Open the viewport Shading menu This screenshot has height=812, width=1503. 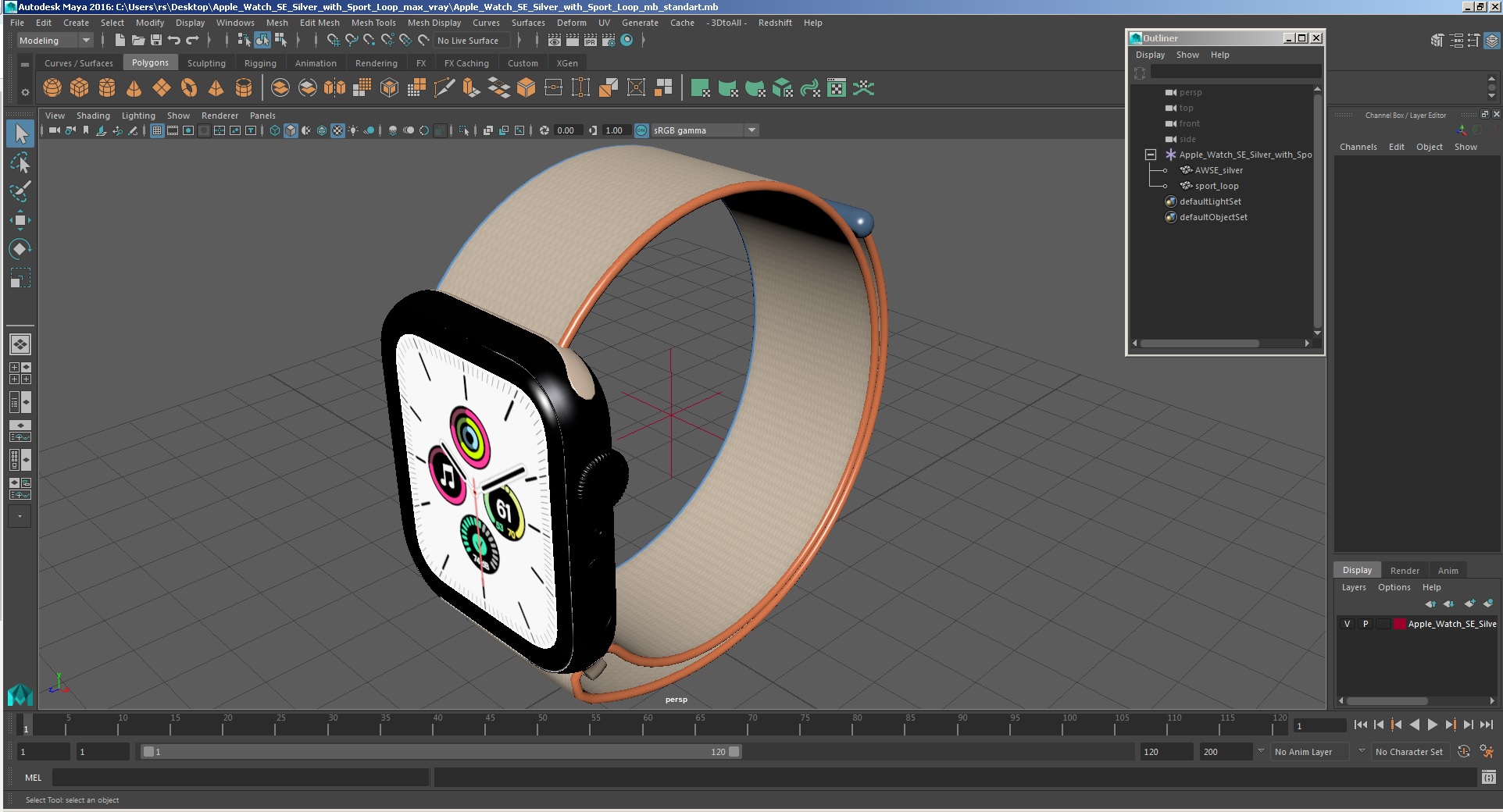(93, 116)
